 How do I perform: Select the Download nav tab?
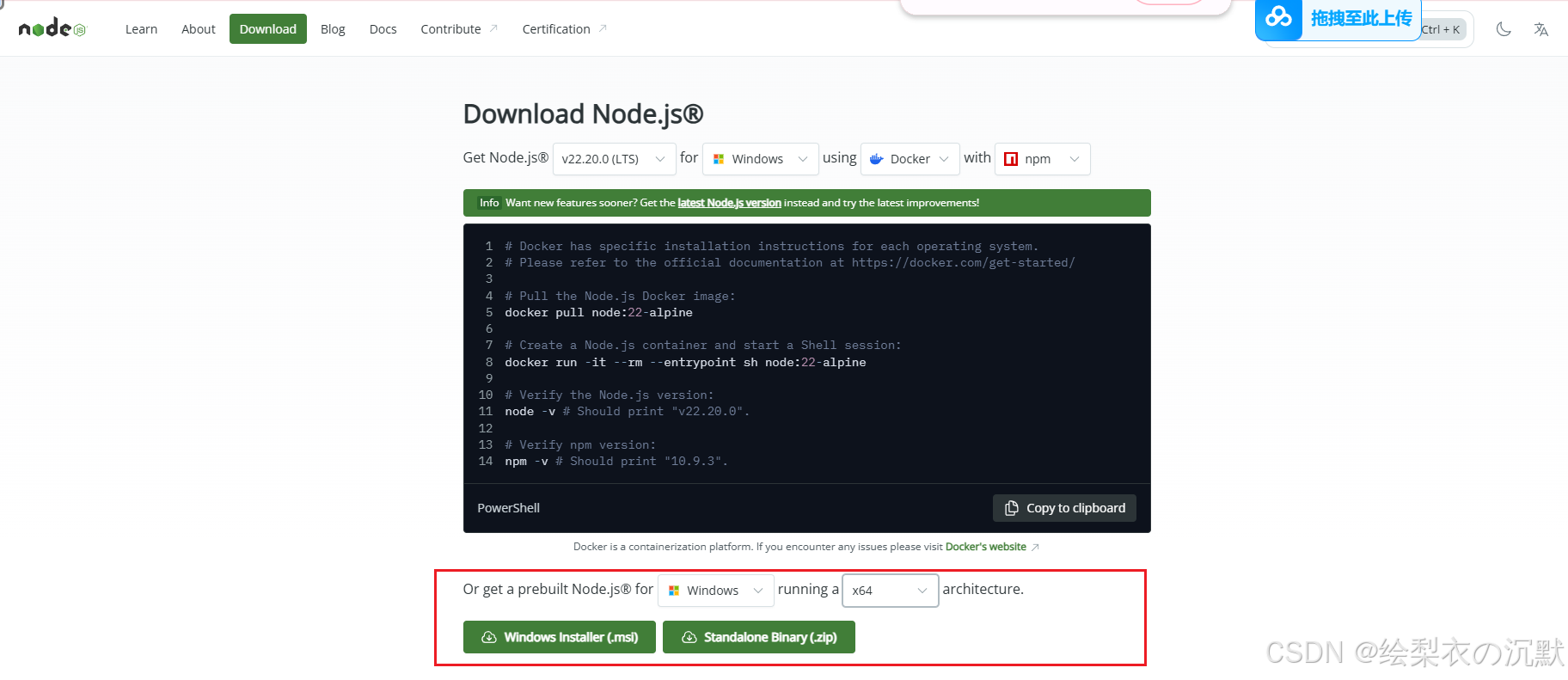[268, 29]
